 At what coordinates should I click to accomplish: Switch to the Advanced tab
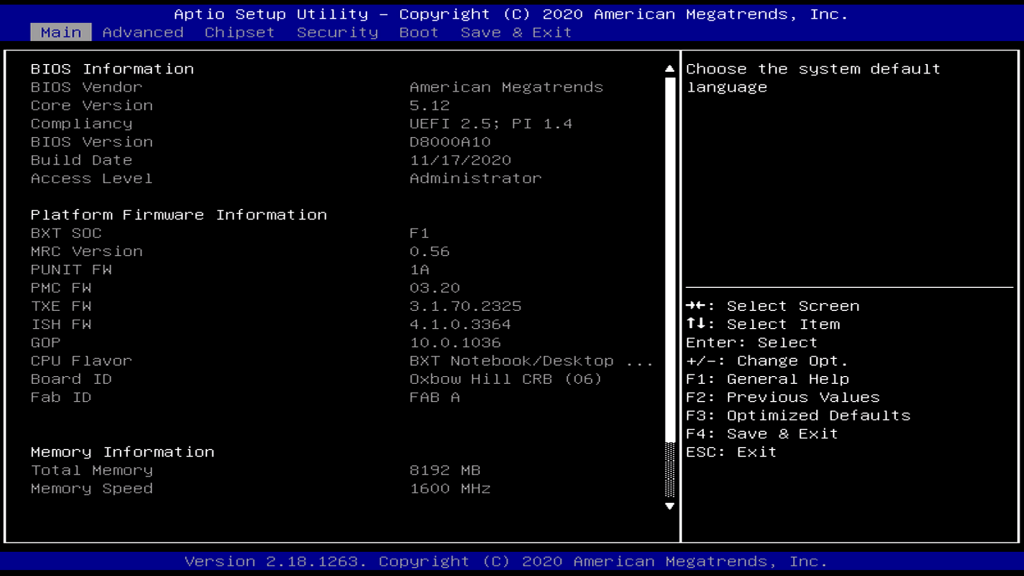pos(143,32)
